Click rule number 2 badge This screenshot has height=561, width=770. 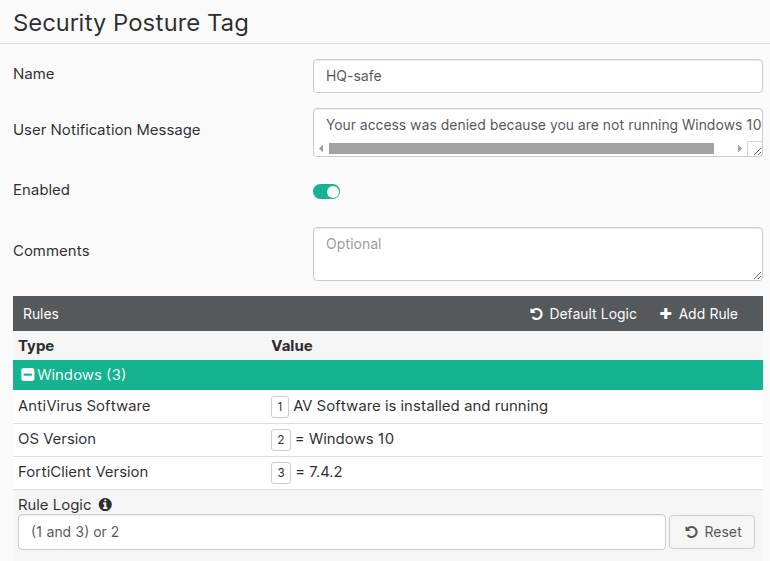(280, 439)
